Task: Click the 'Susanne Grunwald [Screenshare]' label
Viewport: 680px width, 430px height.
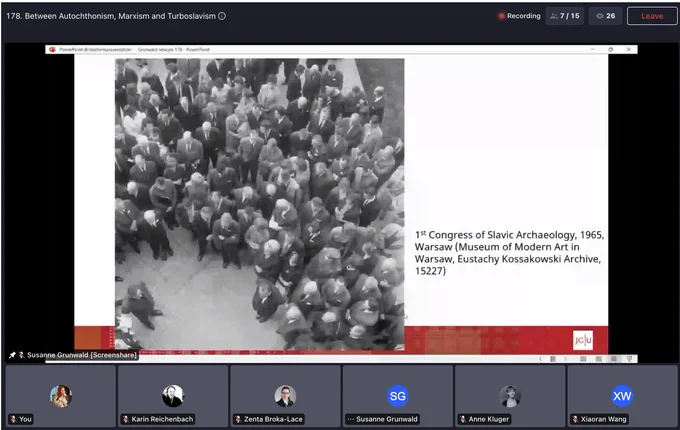Action: [82, 355]
